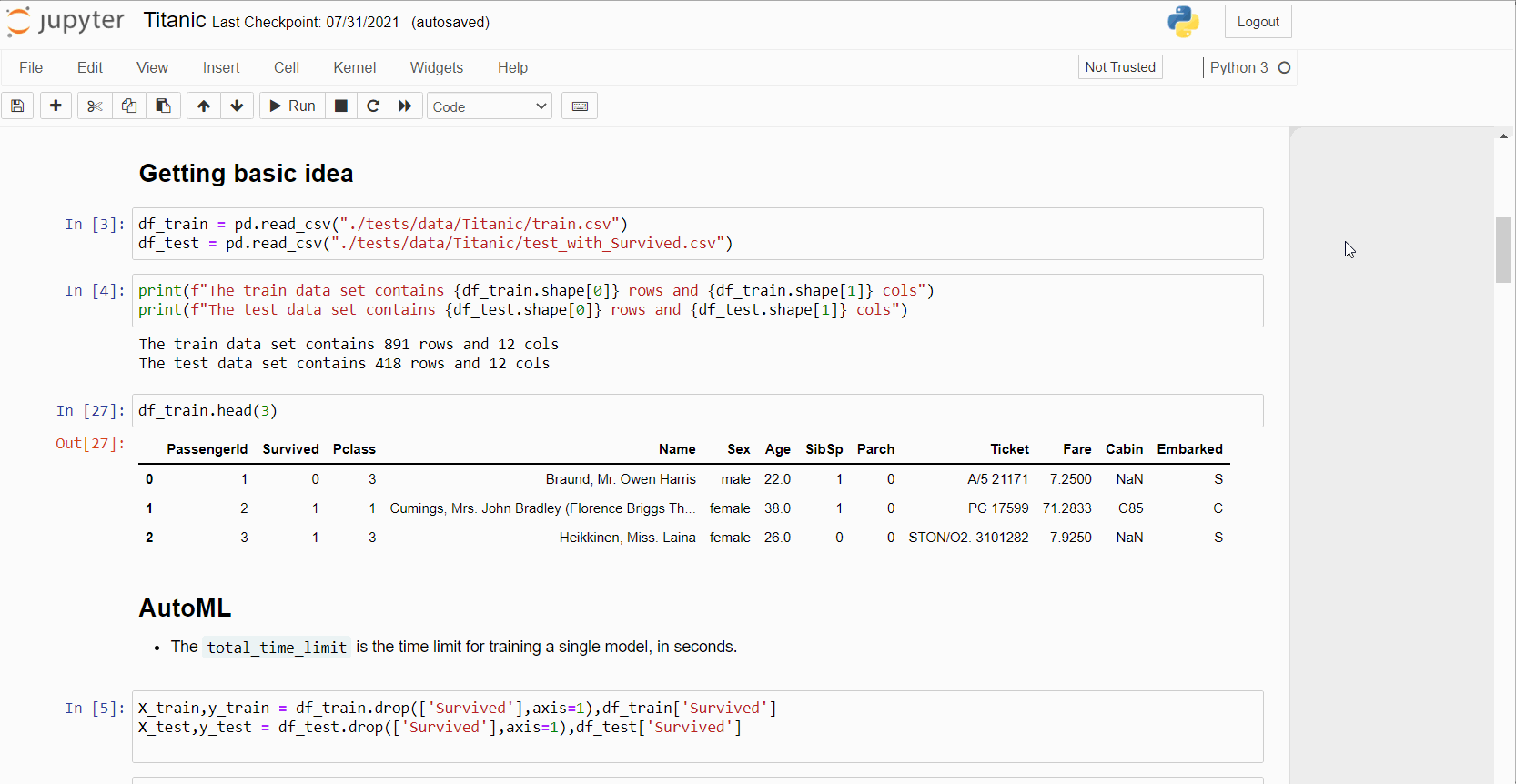Open the View menu
The image size is (1516, 784).
pyautogui.click(x=152, y=68)
